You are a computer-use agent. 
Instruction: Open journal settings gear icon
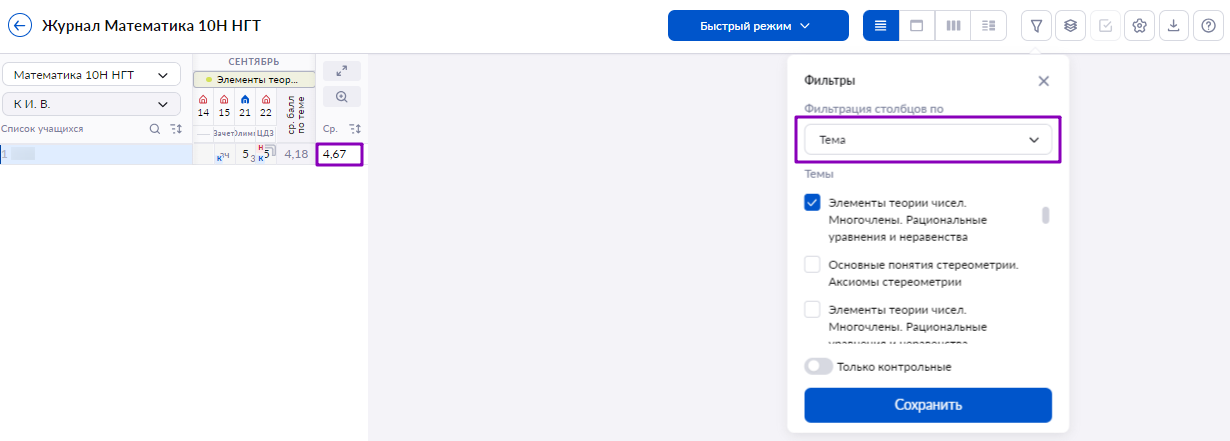(x=1138, y=26)
